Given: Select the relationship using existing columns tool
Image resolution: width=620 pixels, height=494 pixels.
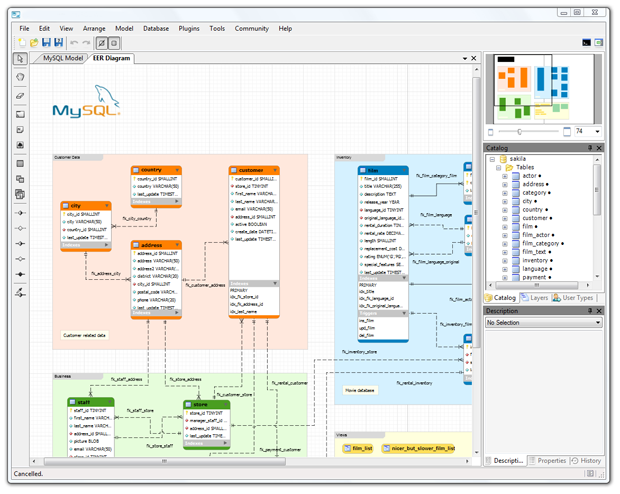Looking at the screenshot, I should coord(20,293).
